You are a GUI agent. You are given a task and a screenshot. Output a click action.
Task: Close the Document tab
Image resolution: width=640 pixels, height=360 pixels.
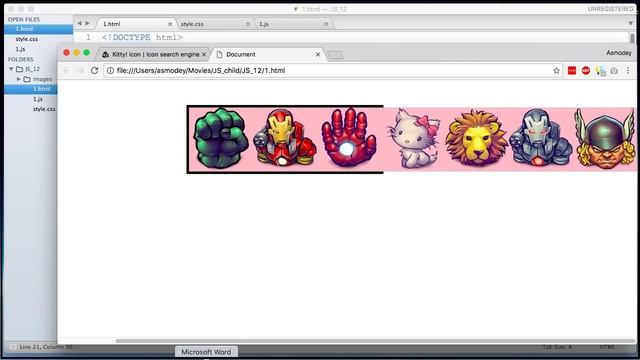pyautogui.click(x=318, y=54)
